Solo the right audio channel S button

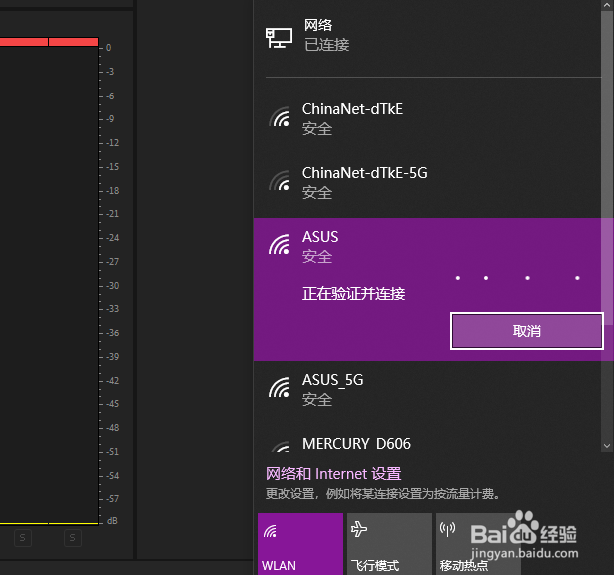pyautogui.click(x=73, y=538)
